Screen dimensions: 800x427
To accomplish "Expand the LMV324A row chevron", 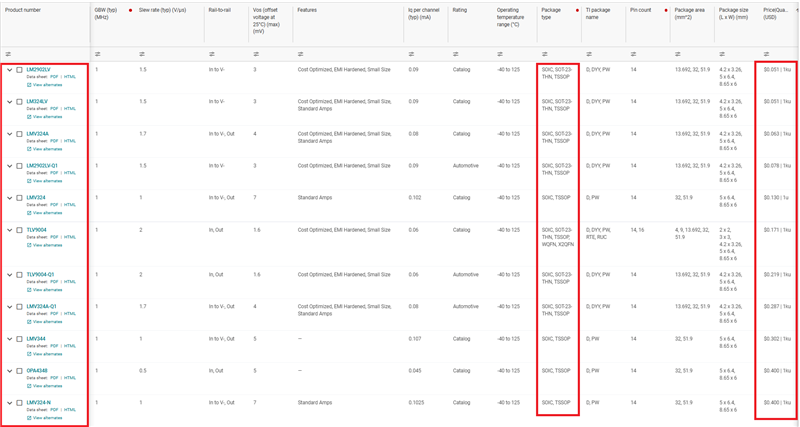I will point(9,134).
